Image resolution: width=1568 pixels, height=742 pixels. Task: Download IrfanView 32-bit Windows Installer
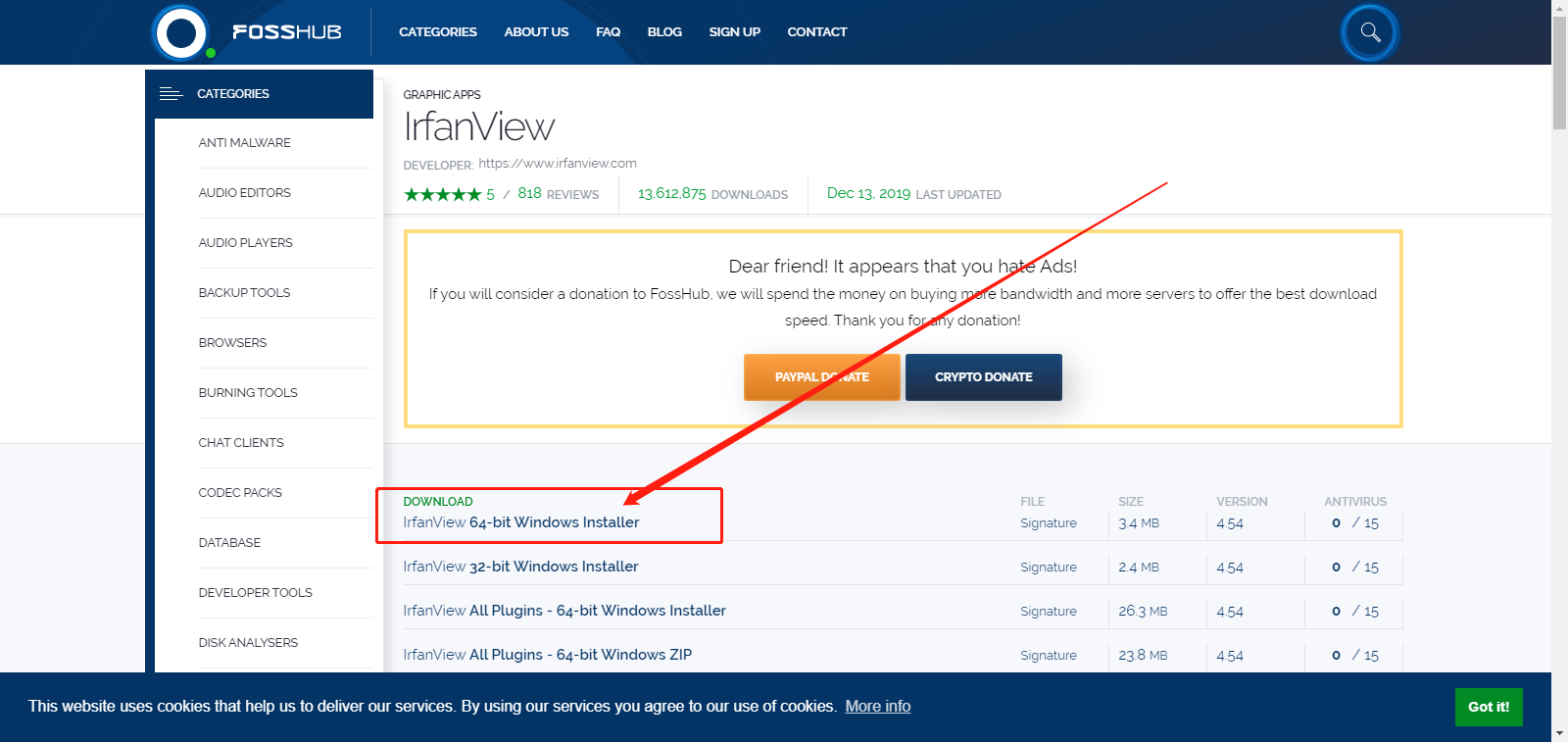click(x=520, y=567)
